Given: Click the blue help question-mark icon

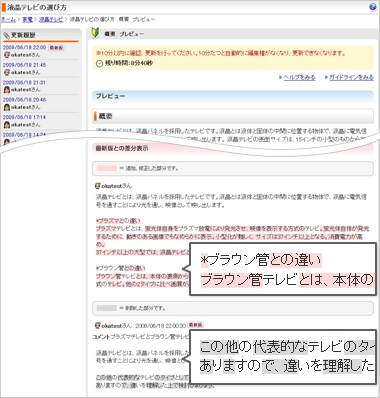Looking at the screenshot, I should (x=373, y=7).
